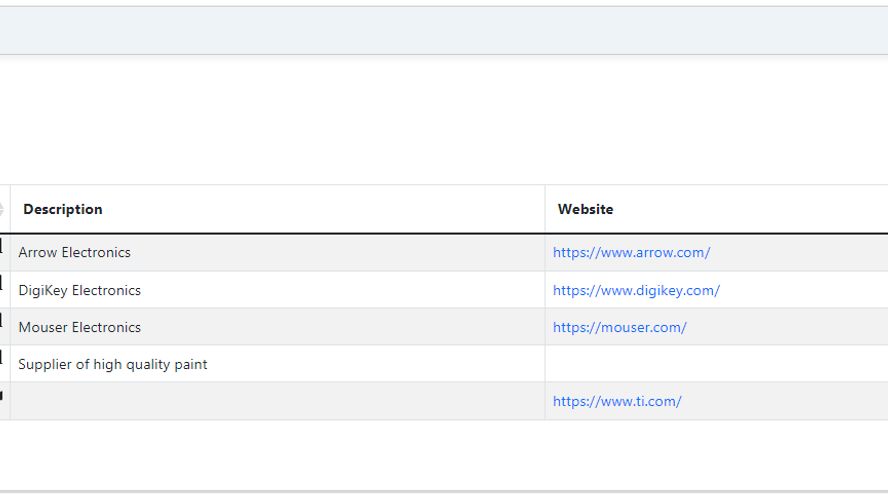Open the https://www.digikey.com/ website link

[636, 290]
